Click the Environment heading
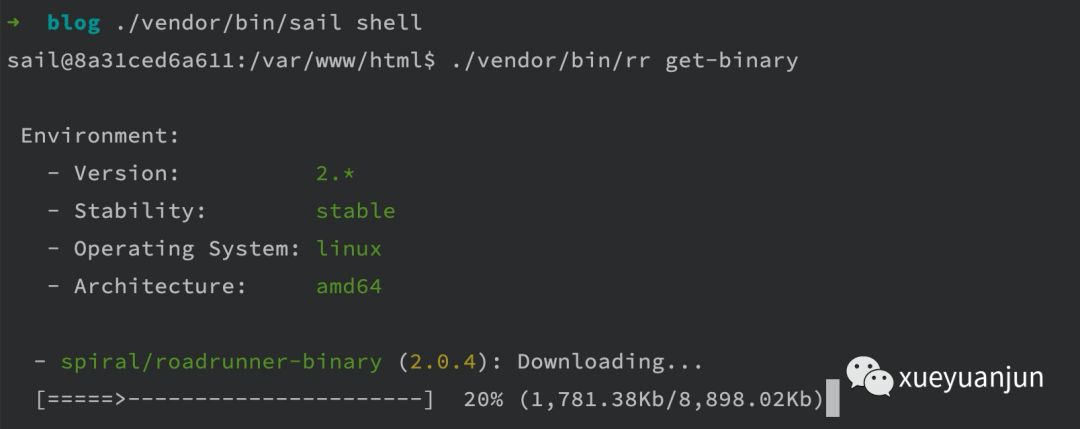1080x429 pixels. click(100, 135)
